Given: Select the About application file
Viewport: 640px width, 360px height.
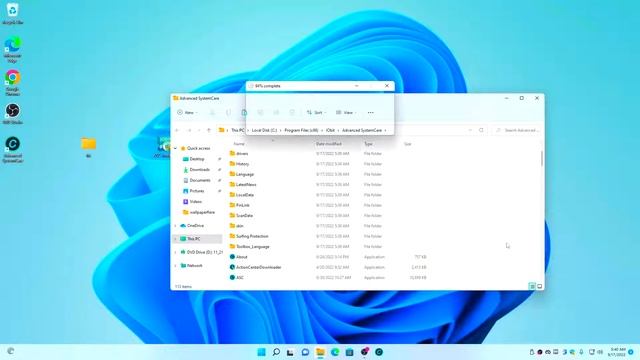Looking at the screenshot, I should point(242,257).
